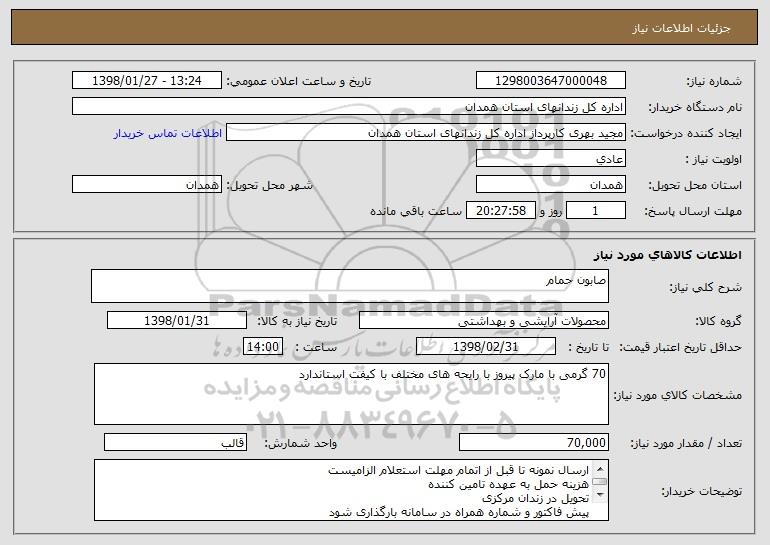This screenshot has height=545, width=770.
Task: Click the priority field عادی
Action: (x=550, y=159)
